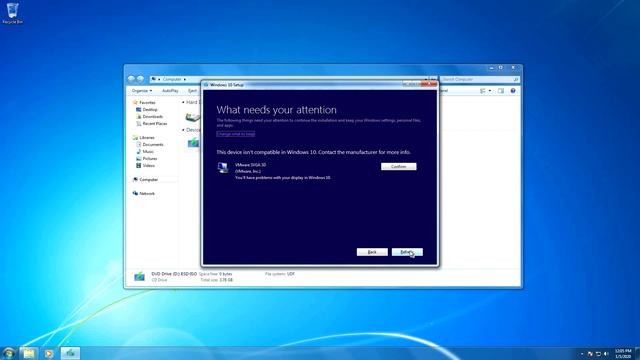Open the Explorer Help icon
Viewport: 640px width, 360px height.
(x=513, y=91)
